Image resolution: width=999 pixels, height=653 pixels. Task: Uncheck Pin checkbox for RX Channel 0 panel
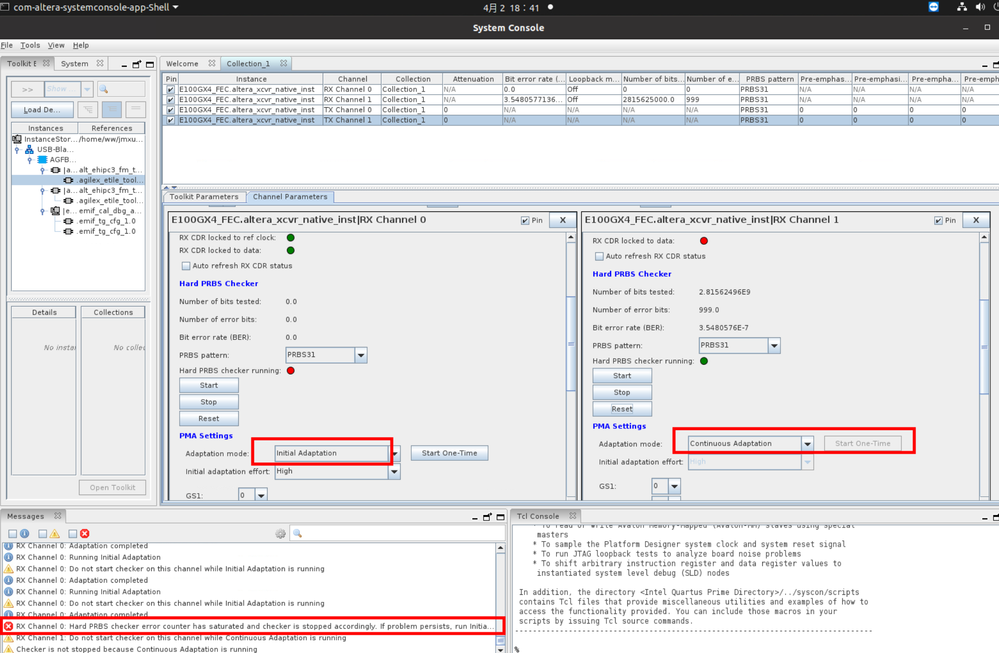click(525, 220)
